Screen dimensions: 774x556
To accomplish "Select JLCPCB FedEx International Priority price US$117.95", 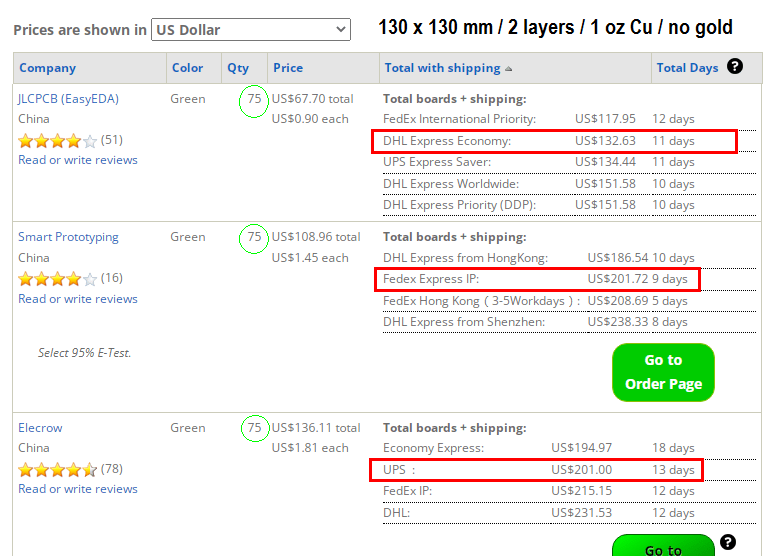I will (605, 119).
